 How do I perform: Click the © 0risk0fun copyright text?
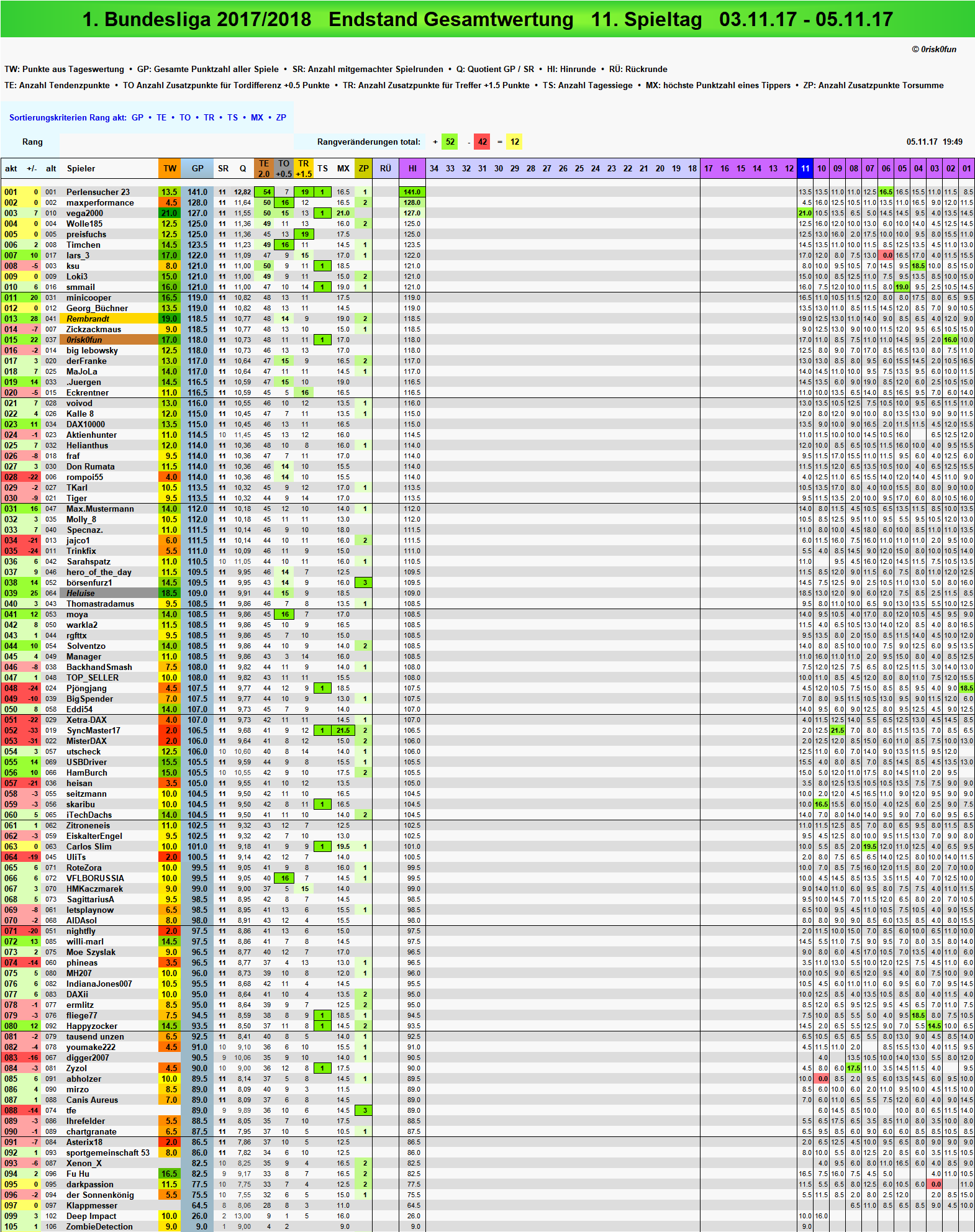tap(933, 49)
